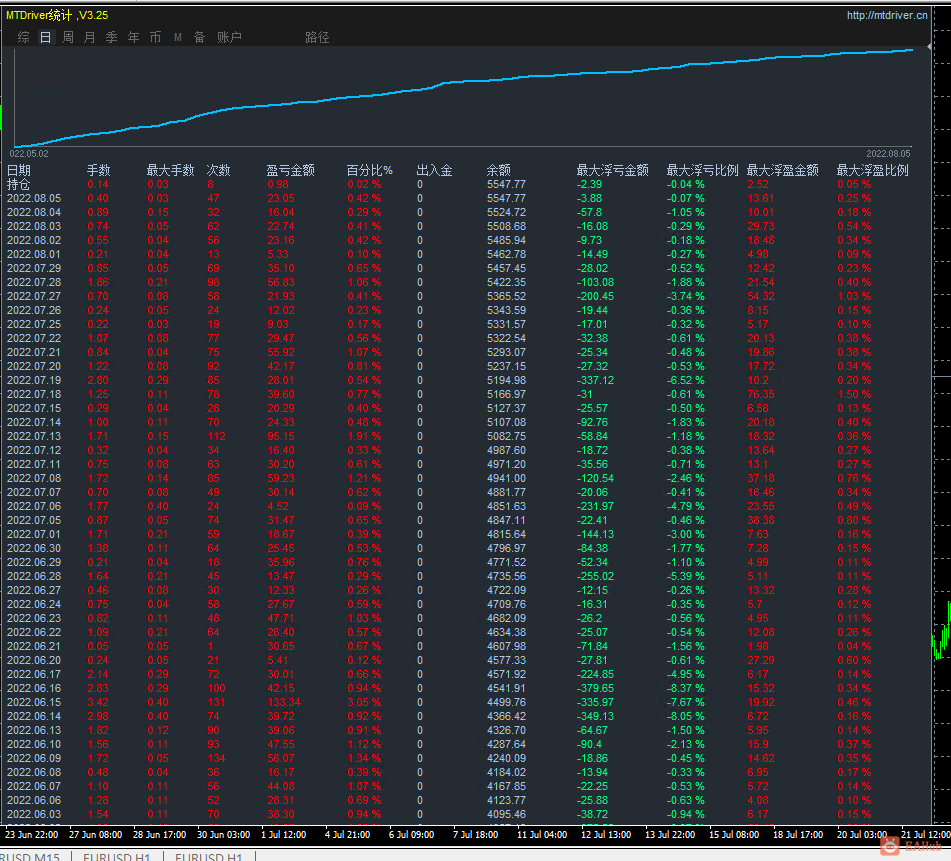The height and width of the screenshot is (861, 951).
Task: Click the 最大浮亏比例 column header
Action: pos(702,170)
